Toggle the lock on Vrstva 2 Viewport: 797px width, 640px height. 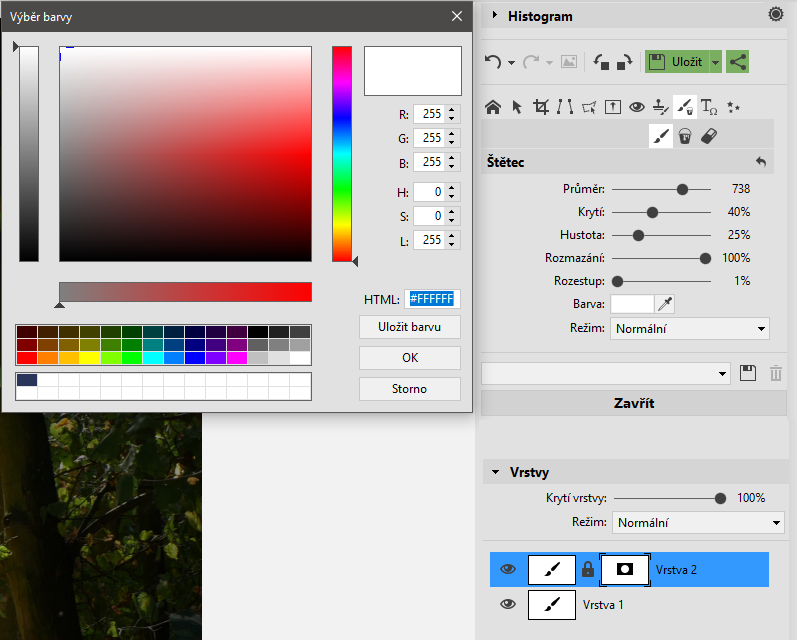coord(588,569)
